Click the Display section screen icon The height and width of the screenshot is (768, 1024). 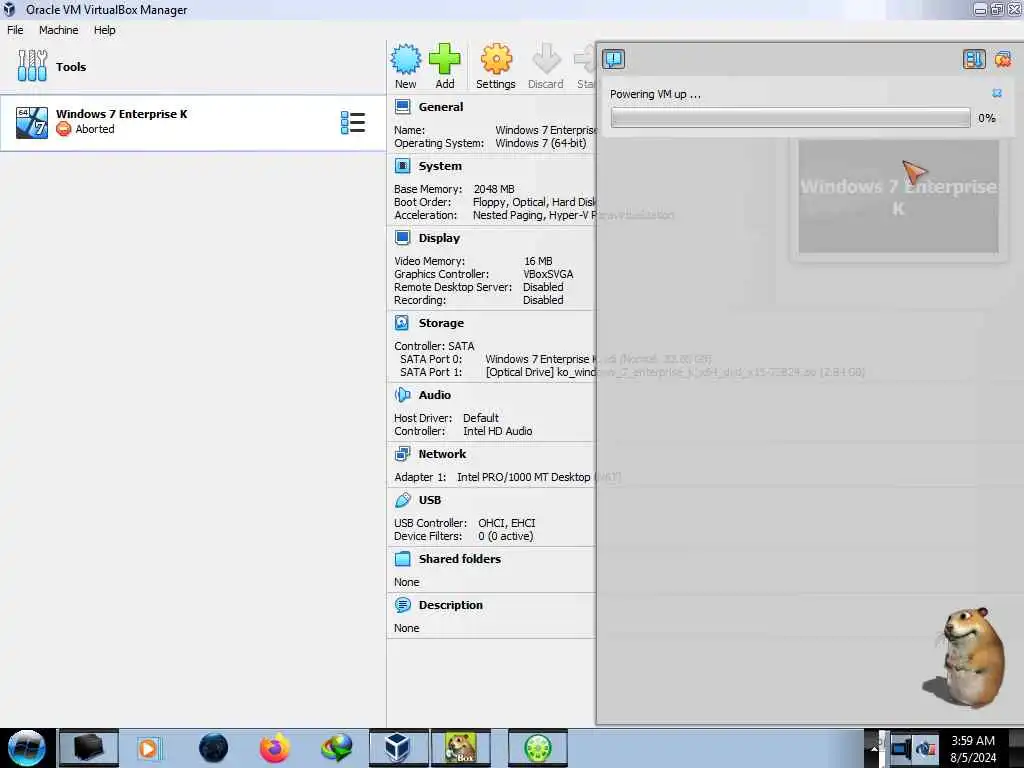[x=403, y=238]
